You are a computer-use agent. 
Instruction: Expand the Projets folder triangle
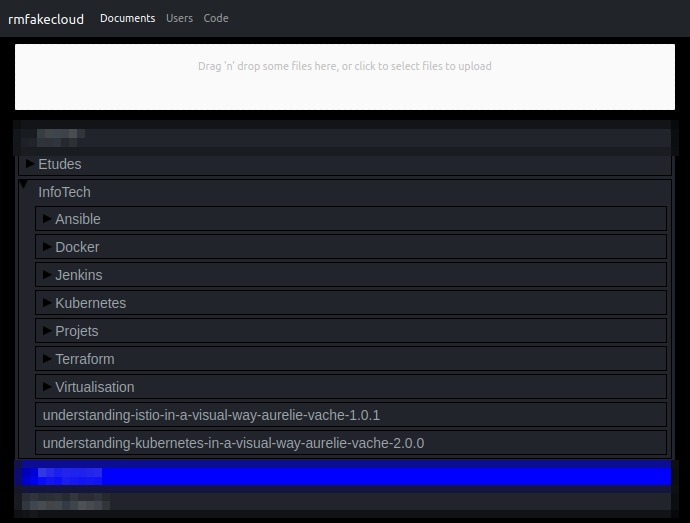click(x=47, y=331)
